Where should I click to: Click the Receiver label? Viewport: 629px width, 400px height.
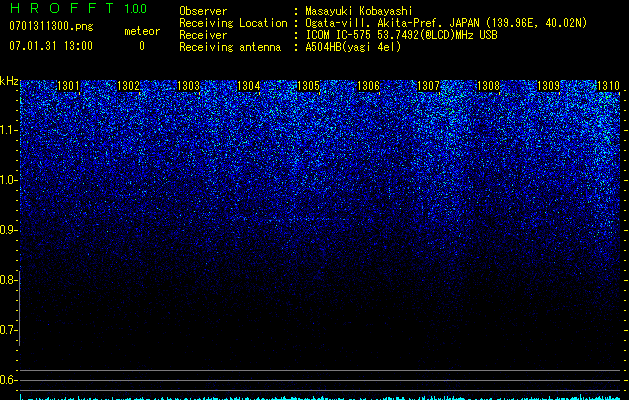pyautogui.click(x=203, y=35)
